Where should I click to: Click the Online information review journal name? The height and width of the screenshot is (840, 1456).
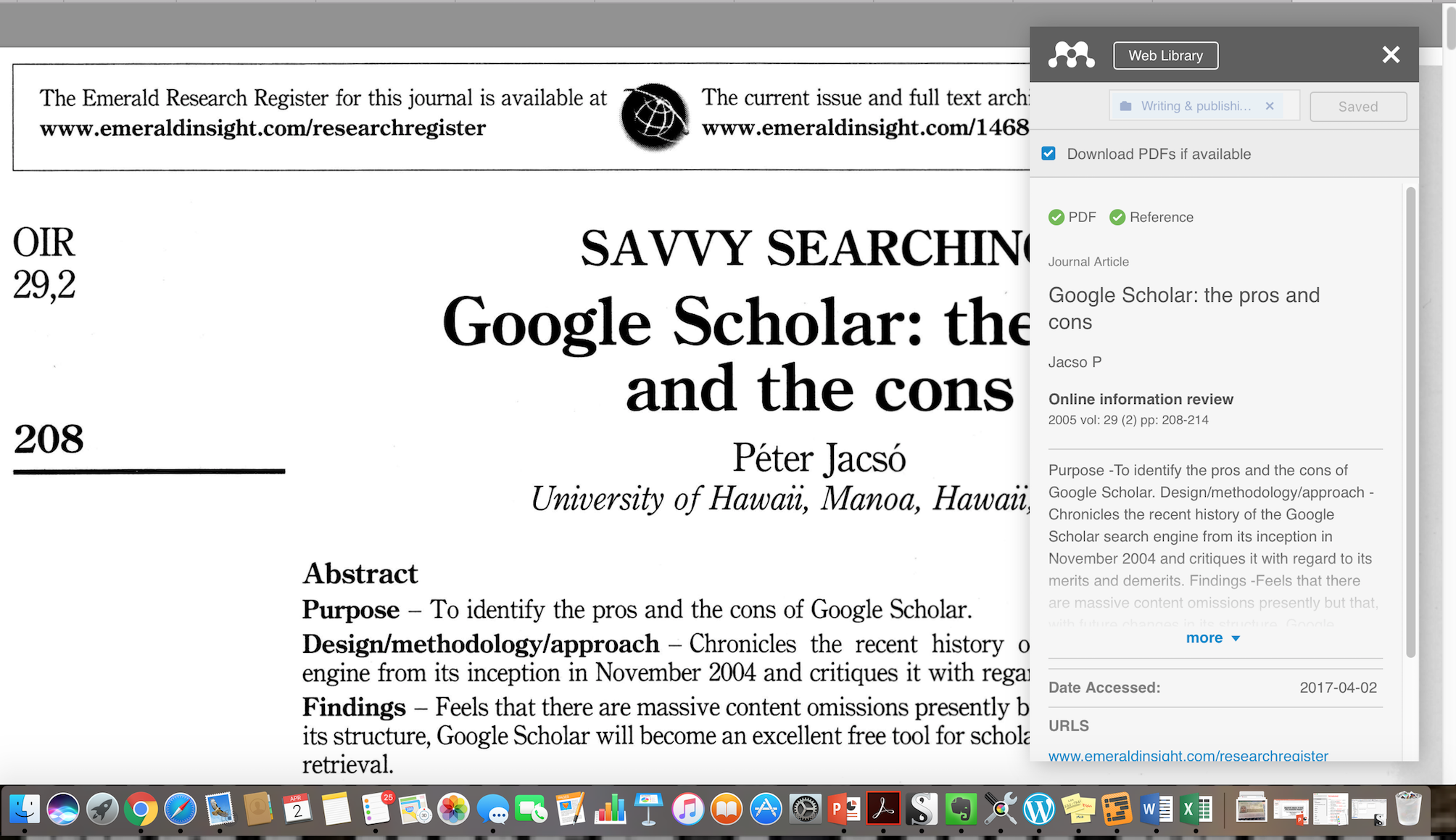pos(1141,399)
